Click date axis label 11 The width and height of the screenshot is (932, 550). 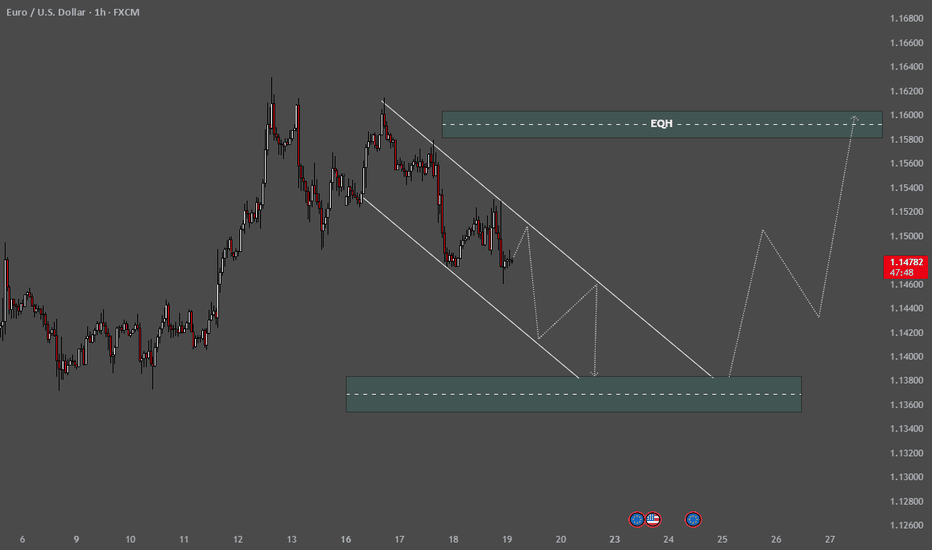click(184, 539)
